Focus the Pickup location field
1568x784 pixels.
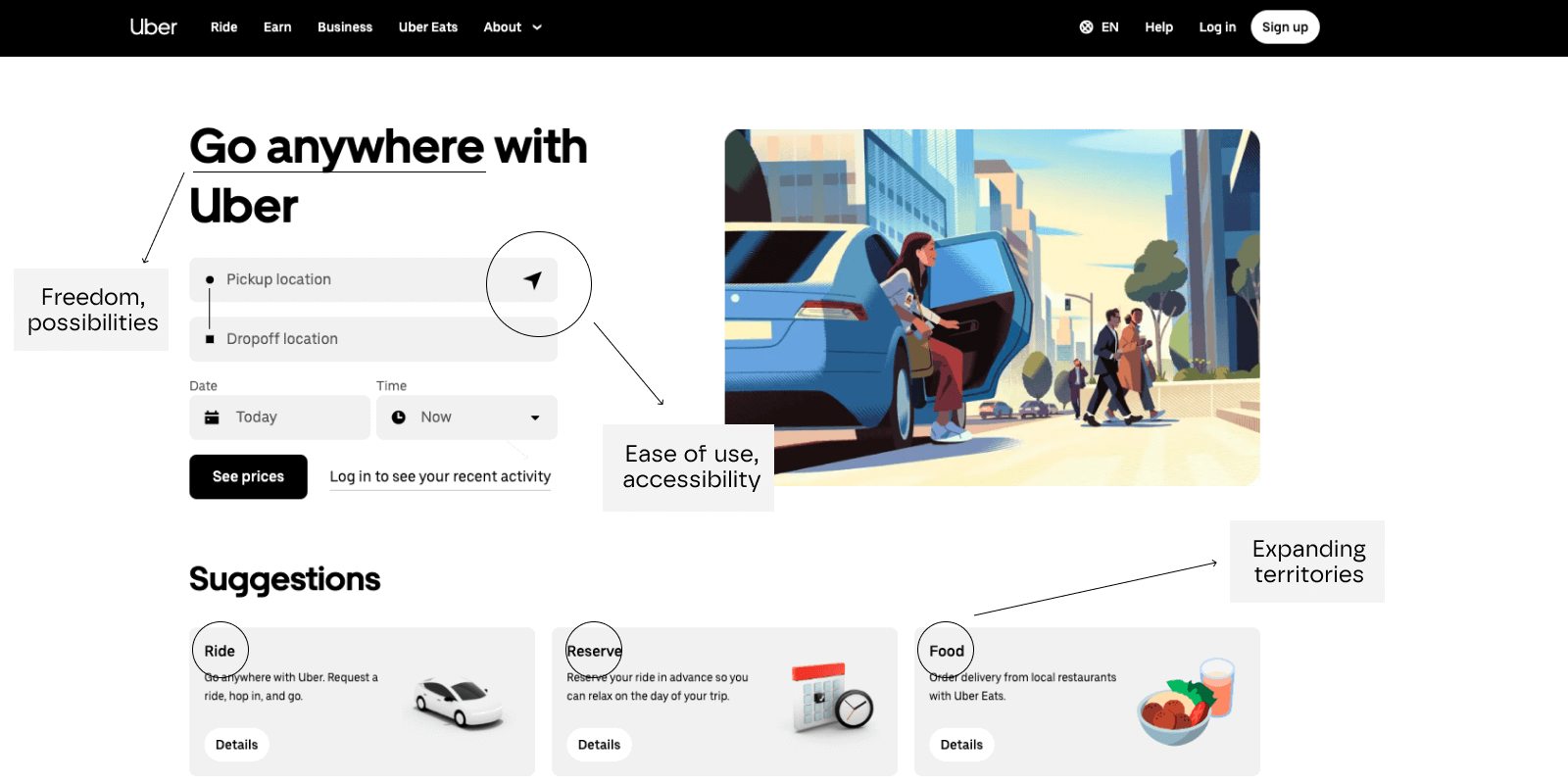tap(373, 280)
